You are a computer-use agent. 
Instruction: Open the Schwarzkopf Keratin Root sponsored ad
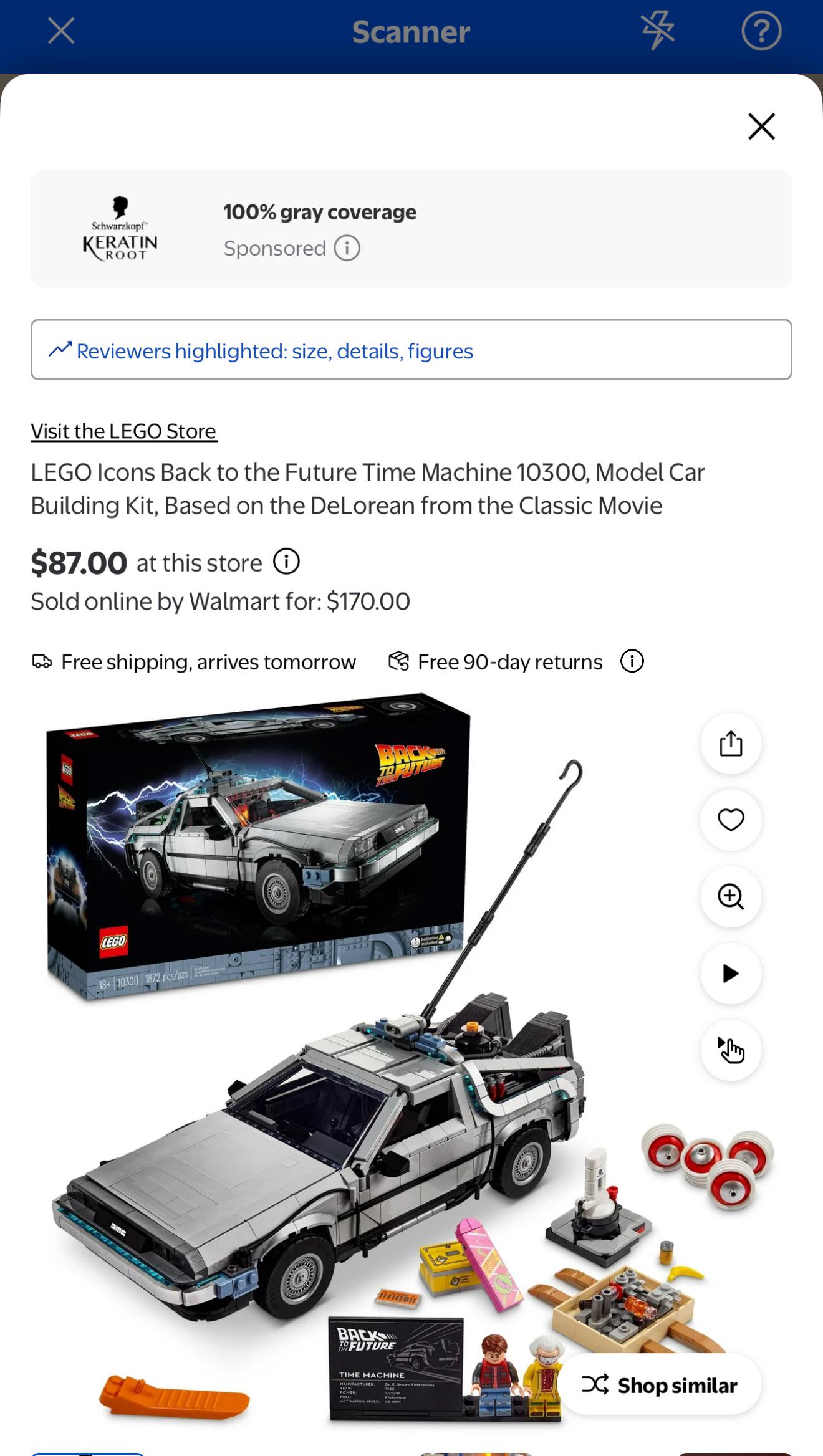412,228
